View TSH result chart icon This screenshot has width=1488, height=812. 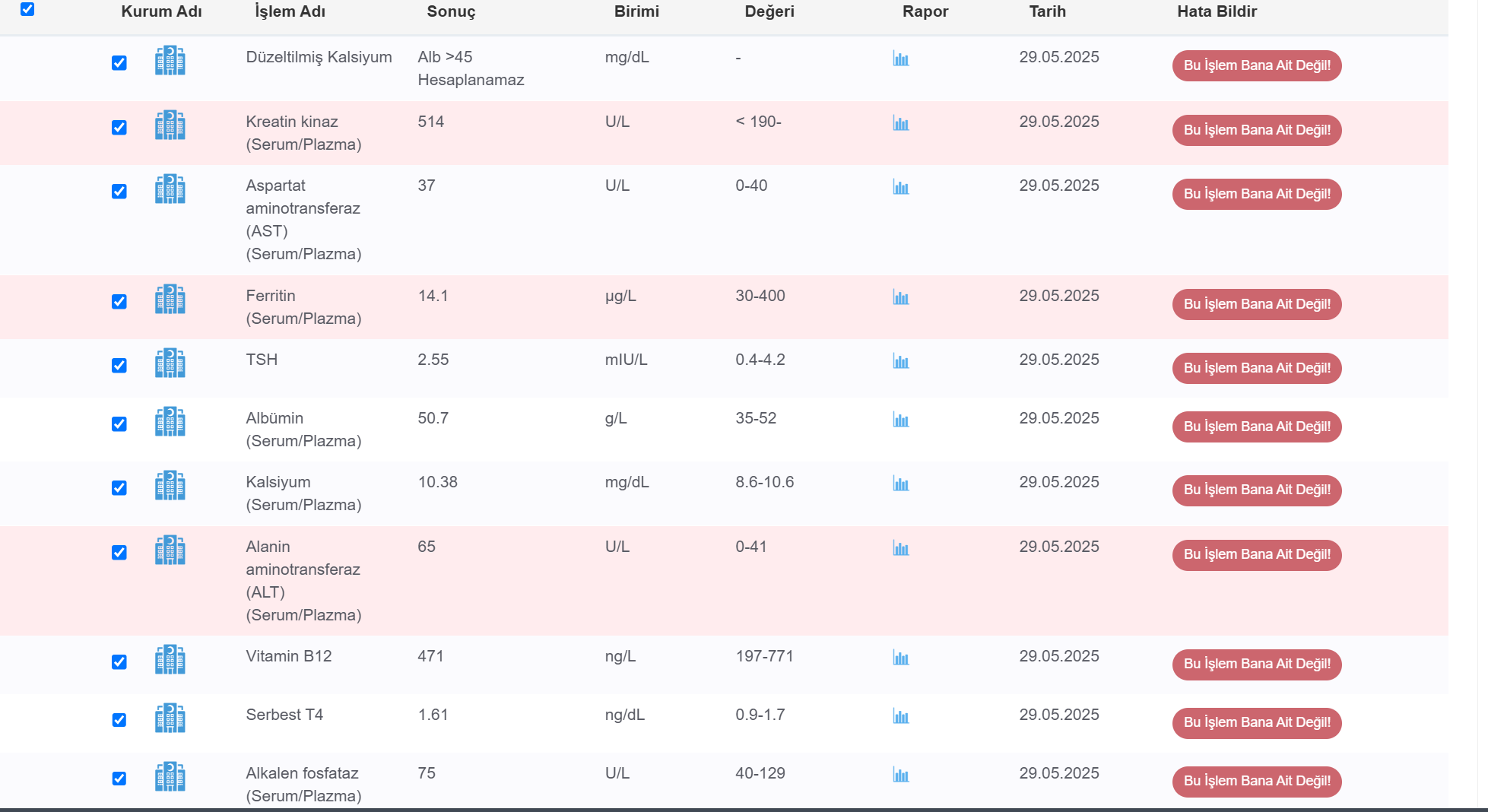click(x=901, y=361)
